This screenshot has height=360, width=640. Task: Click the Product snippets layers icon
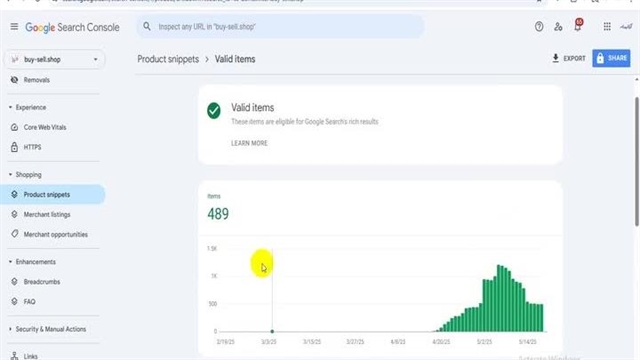point(14,194)
